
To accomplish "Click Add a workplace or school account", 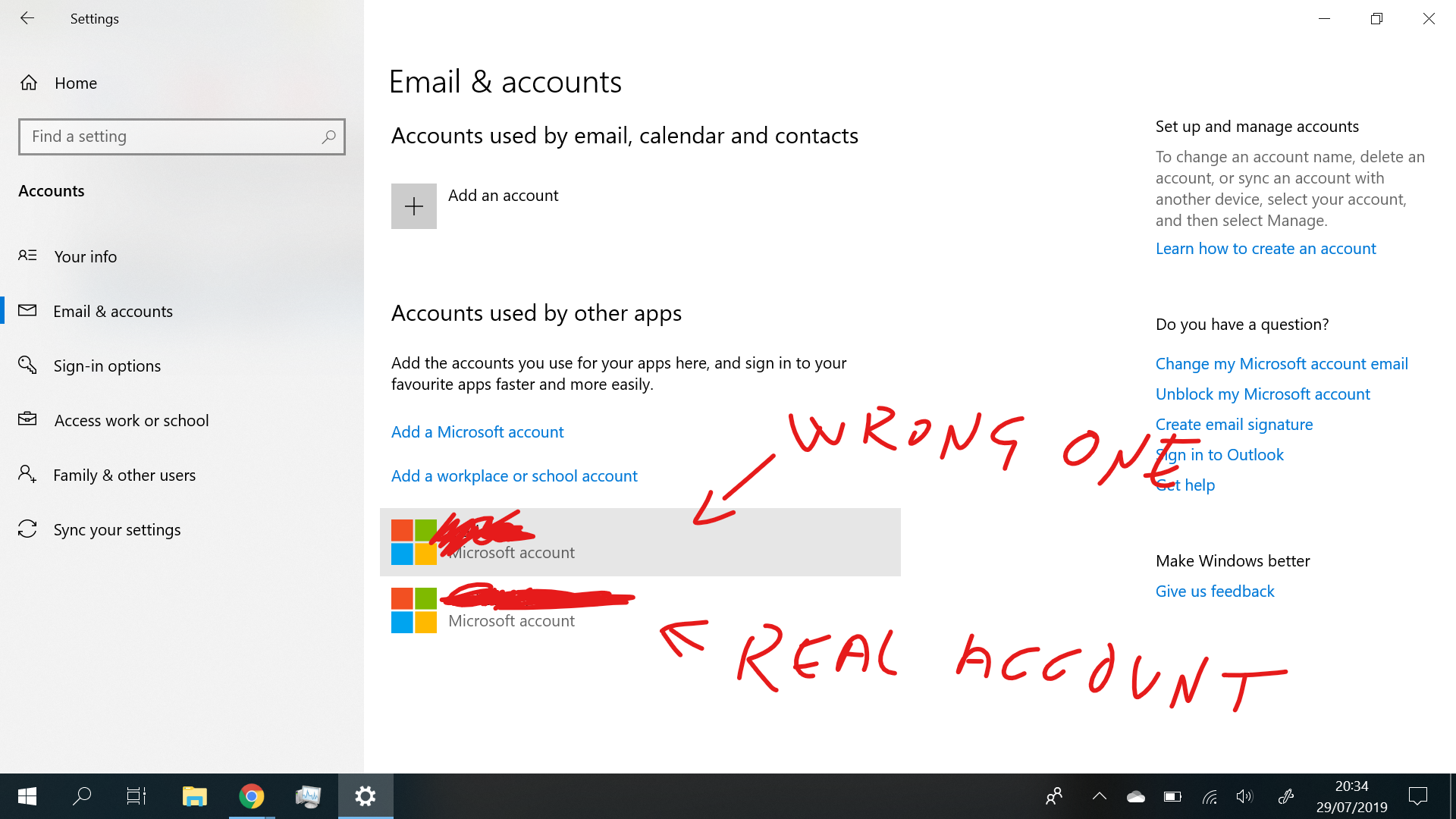I will (x=514, y=475).
